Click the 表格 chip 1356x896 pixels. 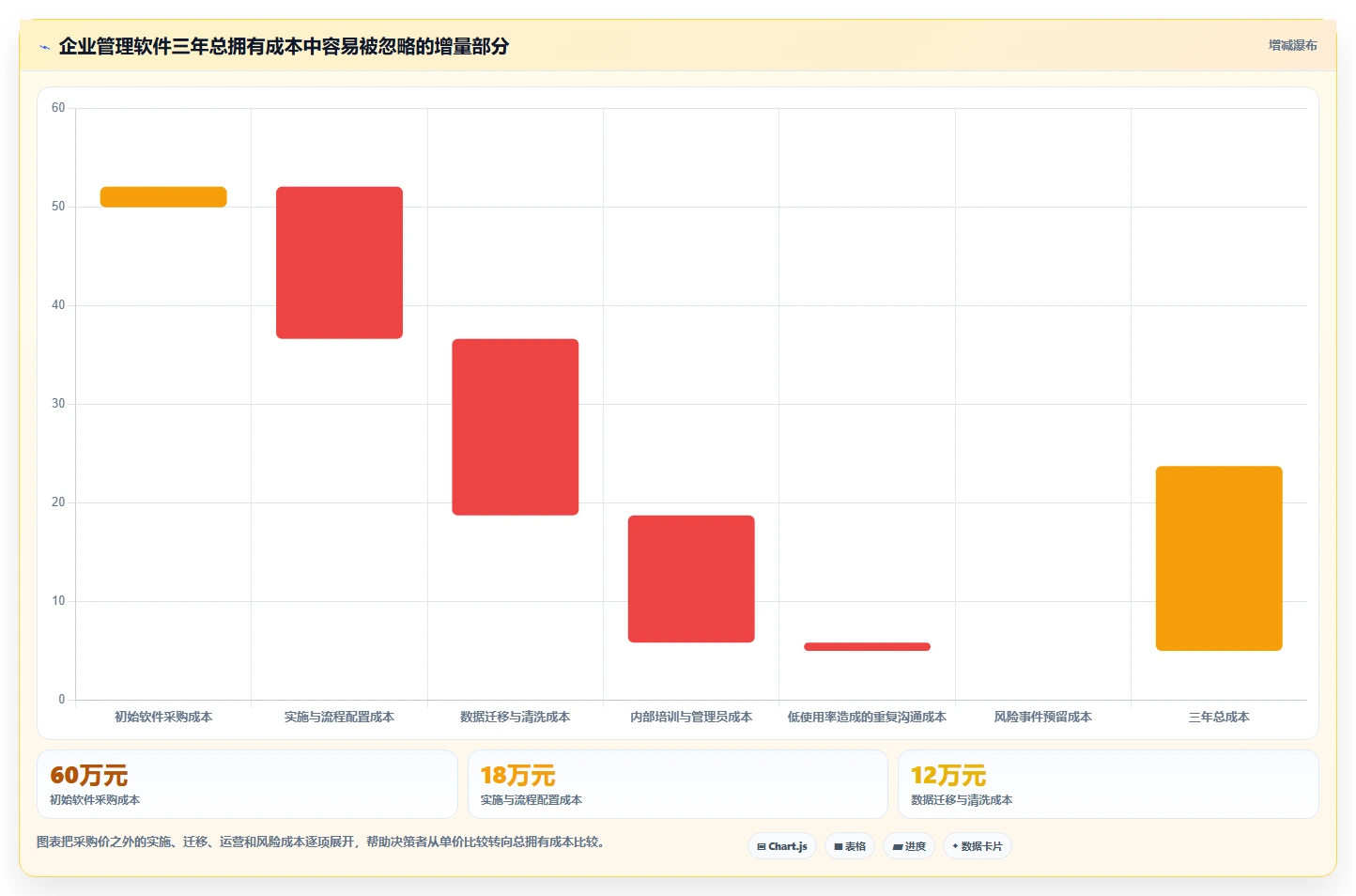pos(850,846)
